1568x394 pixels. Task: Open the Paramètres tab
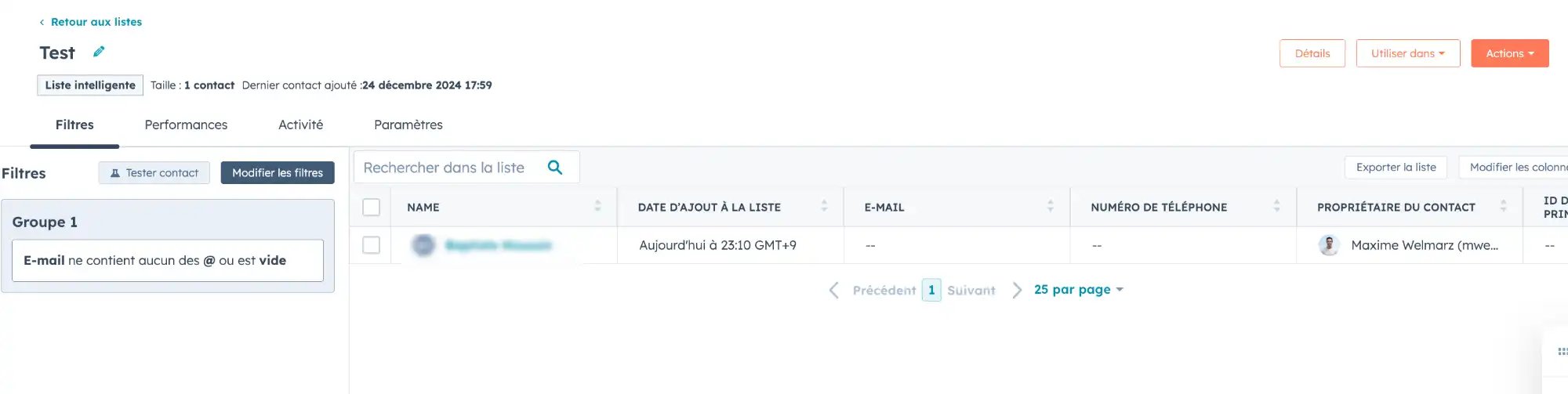click(x=408, y=125)
